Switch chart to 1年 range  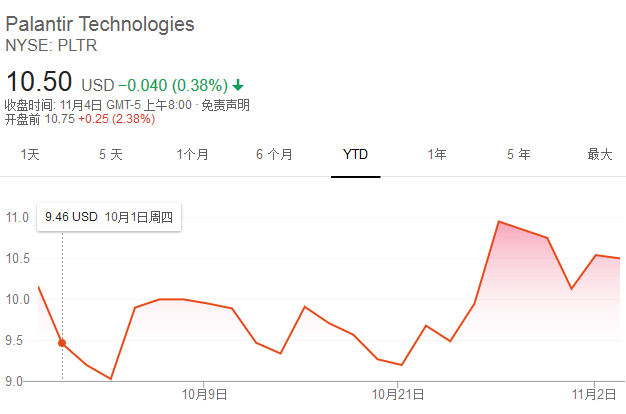click(437, 154)
